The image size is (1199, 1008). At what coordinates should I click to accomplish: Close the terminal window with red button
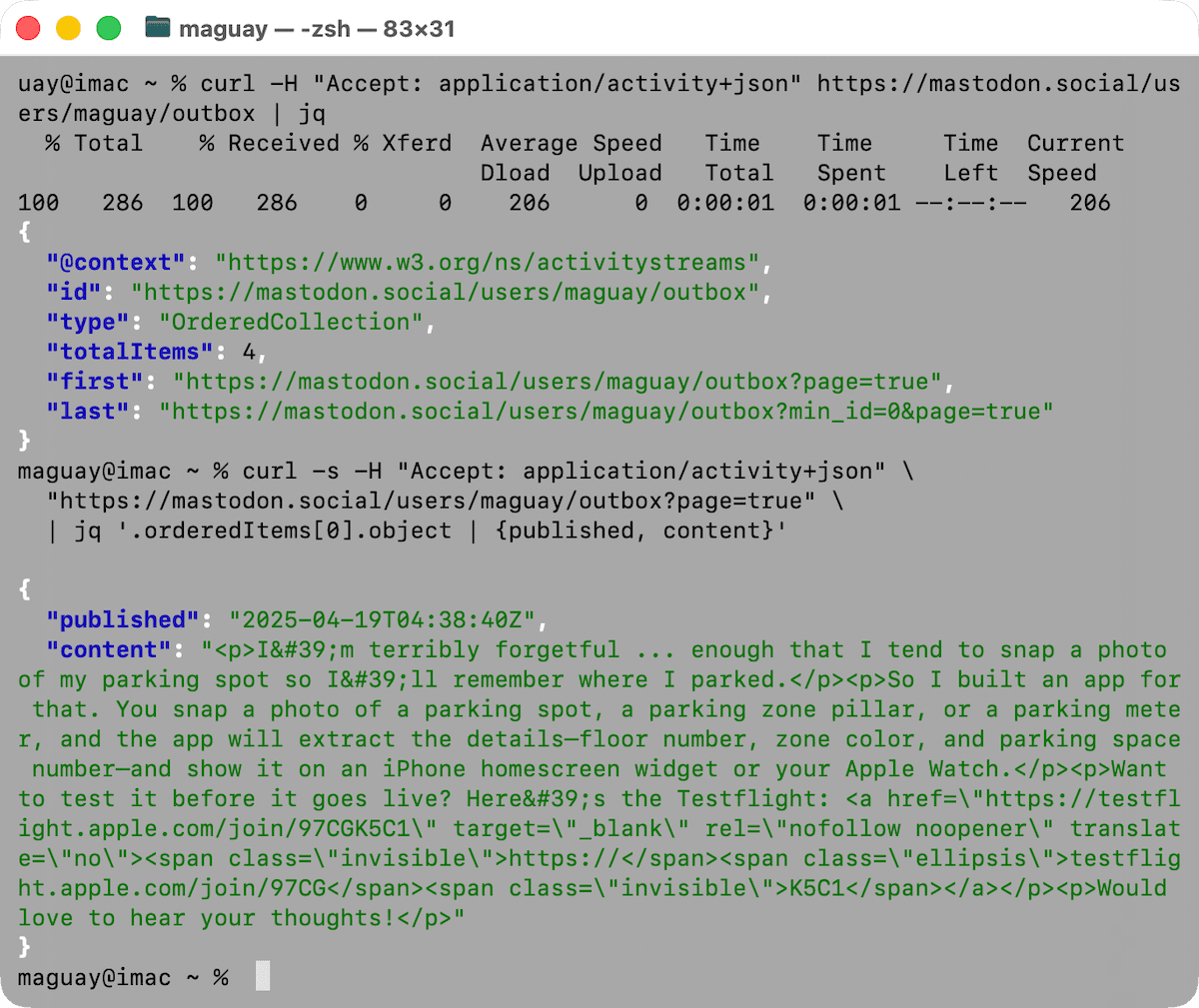coord(28,28)
